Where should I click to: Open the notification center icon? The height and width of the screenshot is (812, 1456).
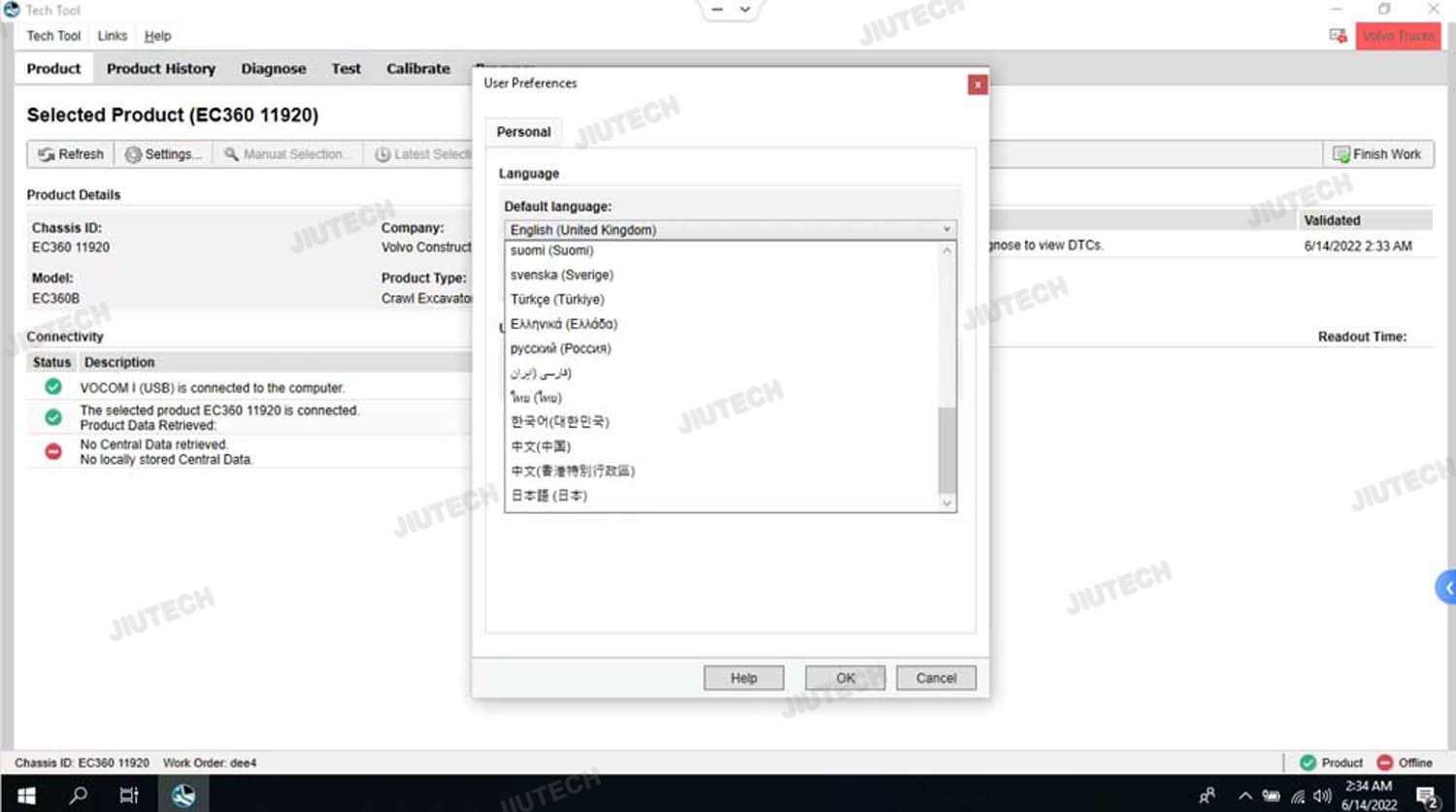point(1427,796)
